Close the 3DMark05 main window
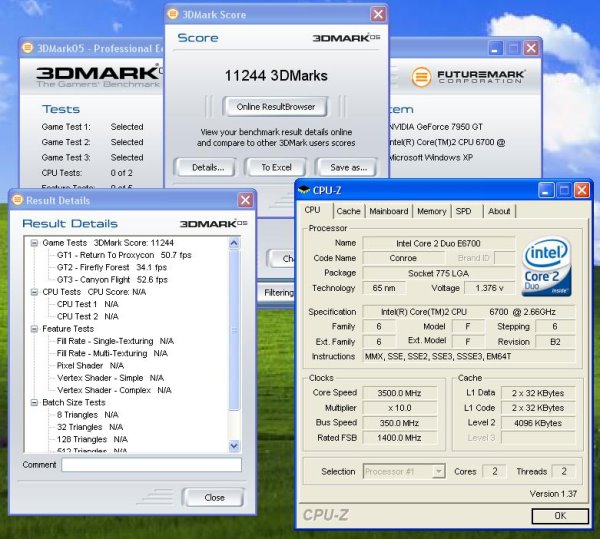Viewport: 600px width, 539px height. pyautogui.click(x=531, y=48)
